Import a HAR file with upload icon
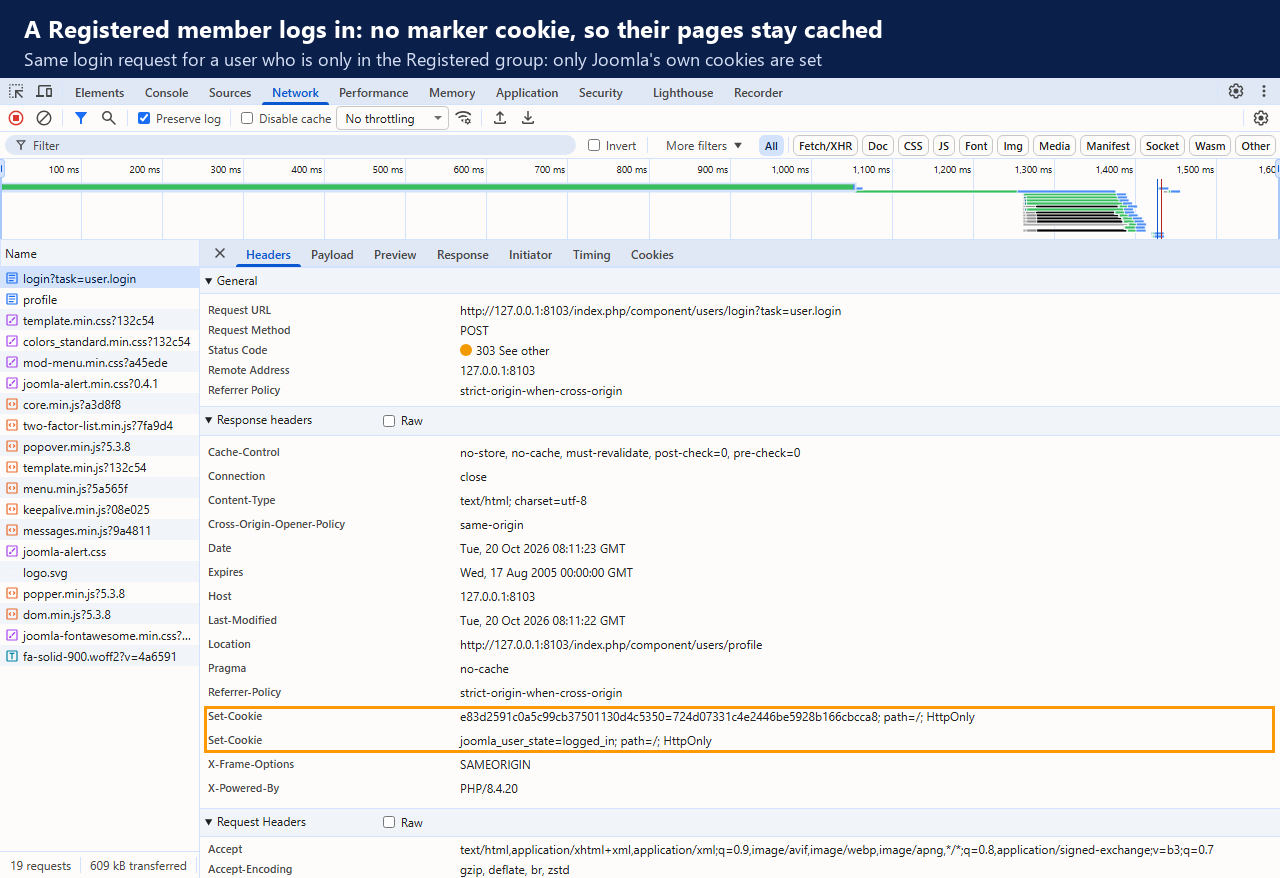This screenshot has height=878, width=1280. 500,118
